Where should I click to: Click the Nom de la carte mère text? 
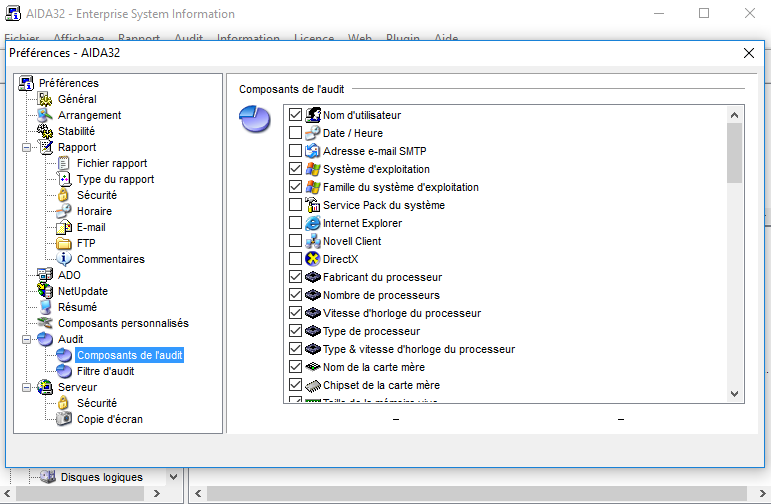[x=374, y=367]
